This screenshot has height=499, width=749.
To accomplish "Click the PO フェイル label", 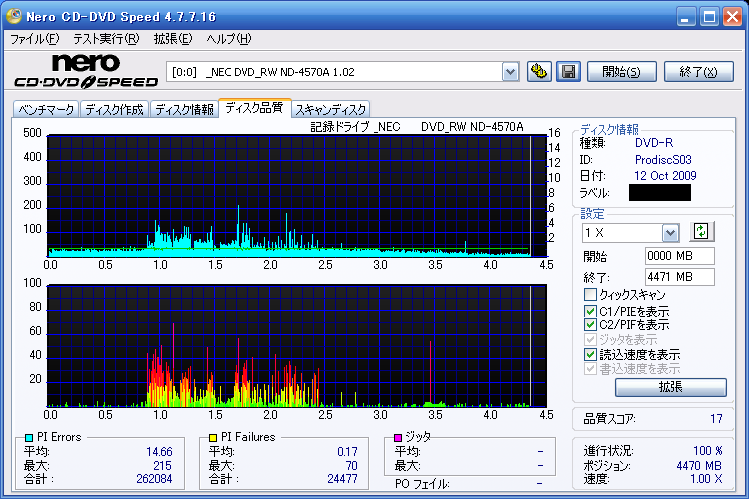I will coord(422,484).
